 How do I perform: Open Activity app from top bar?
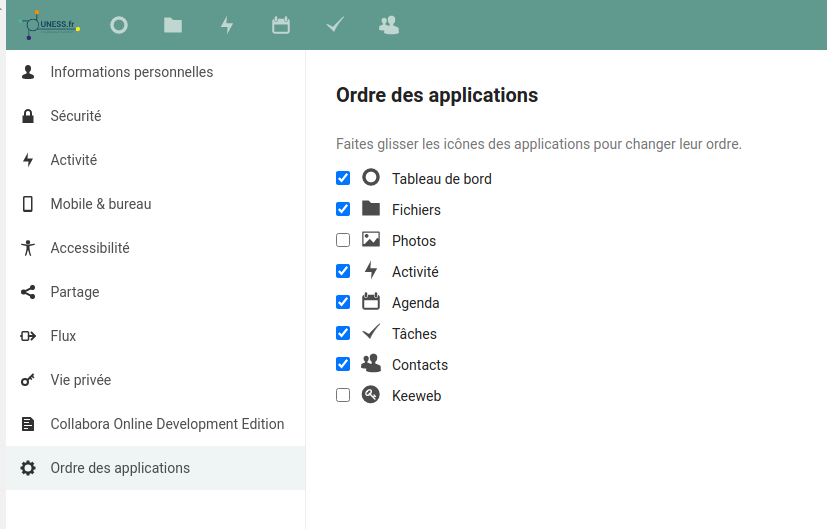point(227,25)
